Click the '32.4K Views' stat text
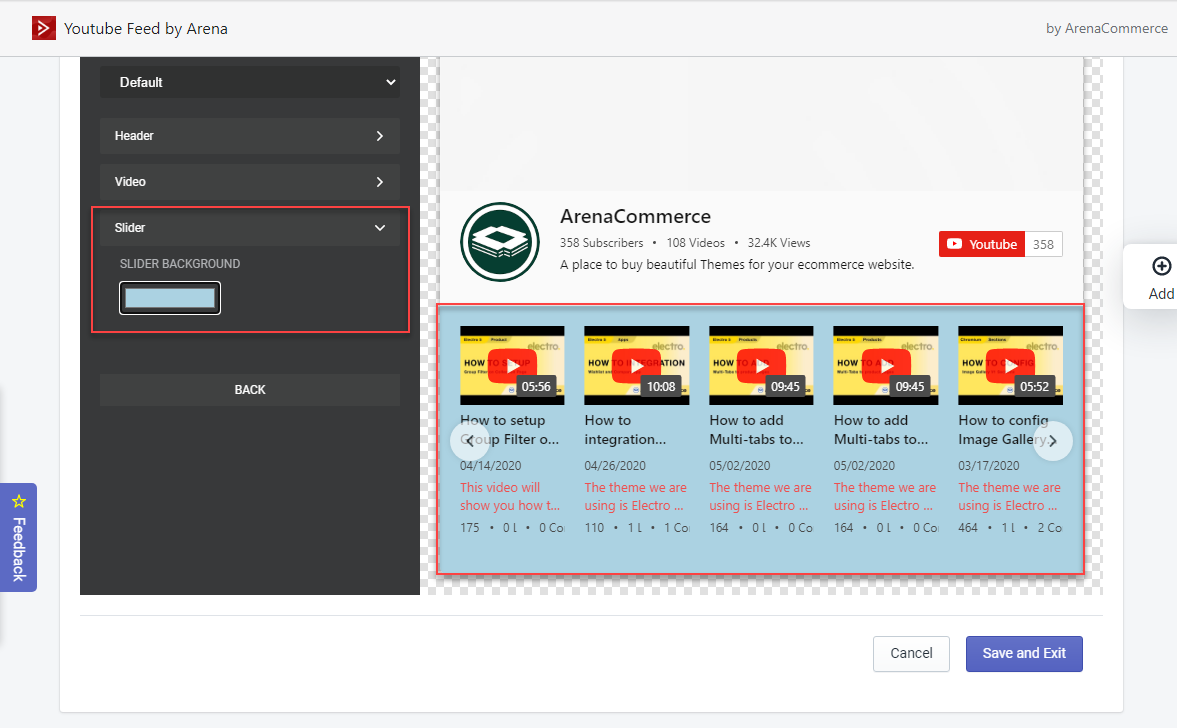Screen dimensions: 1177x728 [779, 243]
